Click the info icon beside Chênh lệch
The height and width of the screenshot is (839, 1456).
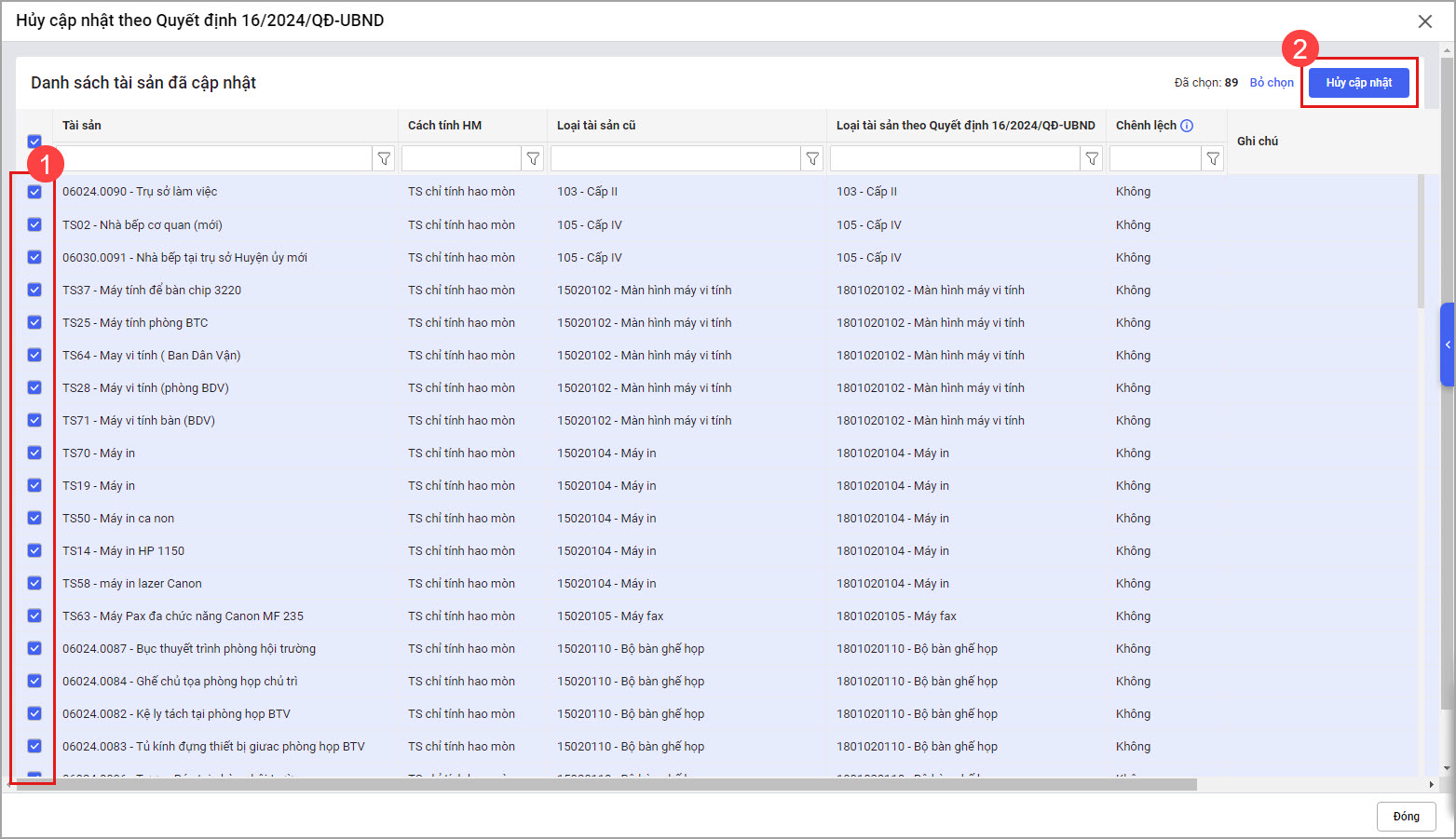point(1187,126)
